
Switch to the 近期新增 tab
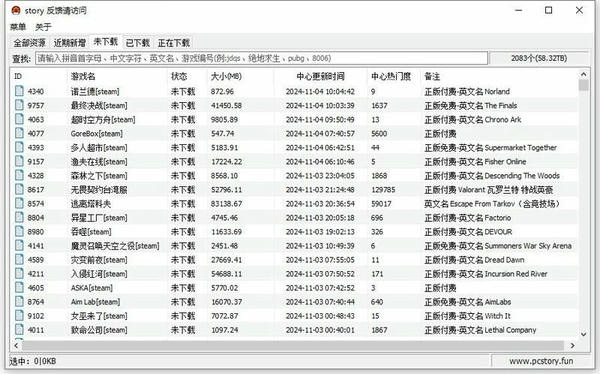69,42
